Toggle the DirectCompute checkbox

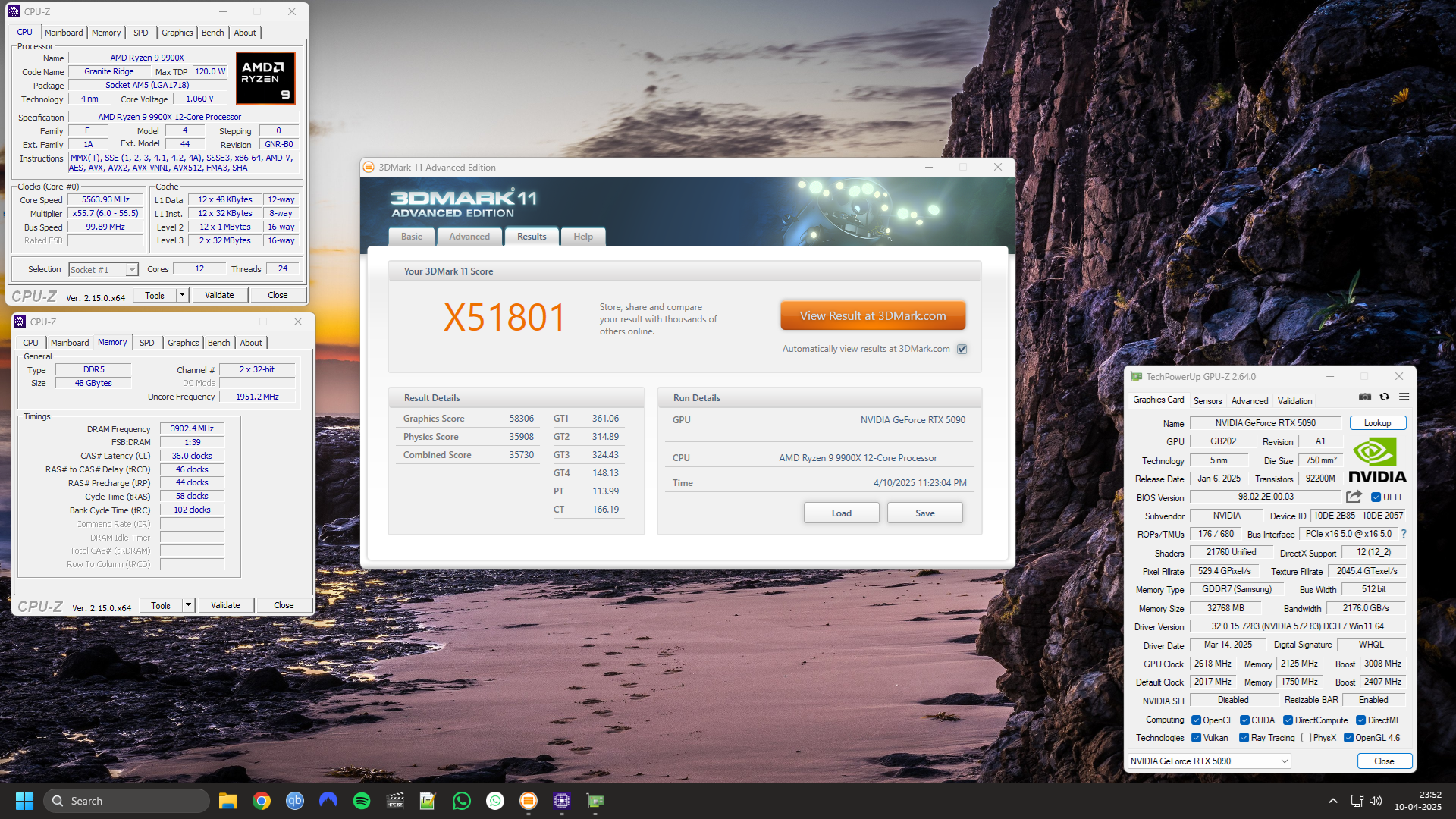(x=1288, y=720)
